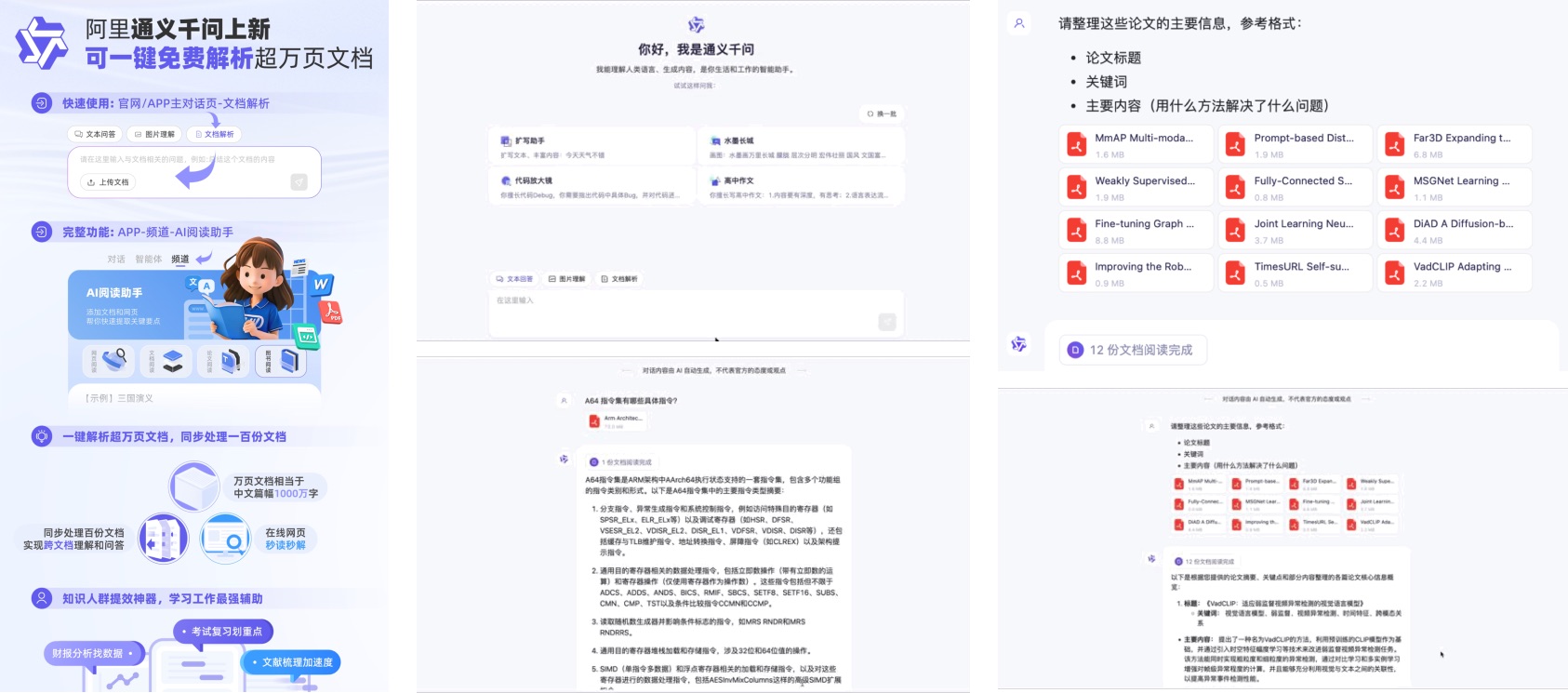Click the '【示例】三国演义' entry

pyautogui.click(x=119, y=398)
